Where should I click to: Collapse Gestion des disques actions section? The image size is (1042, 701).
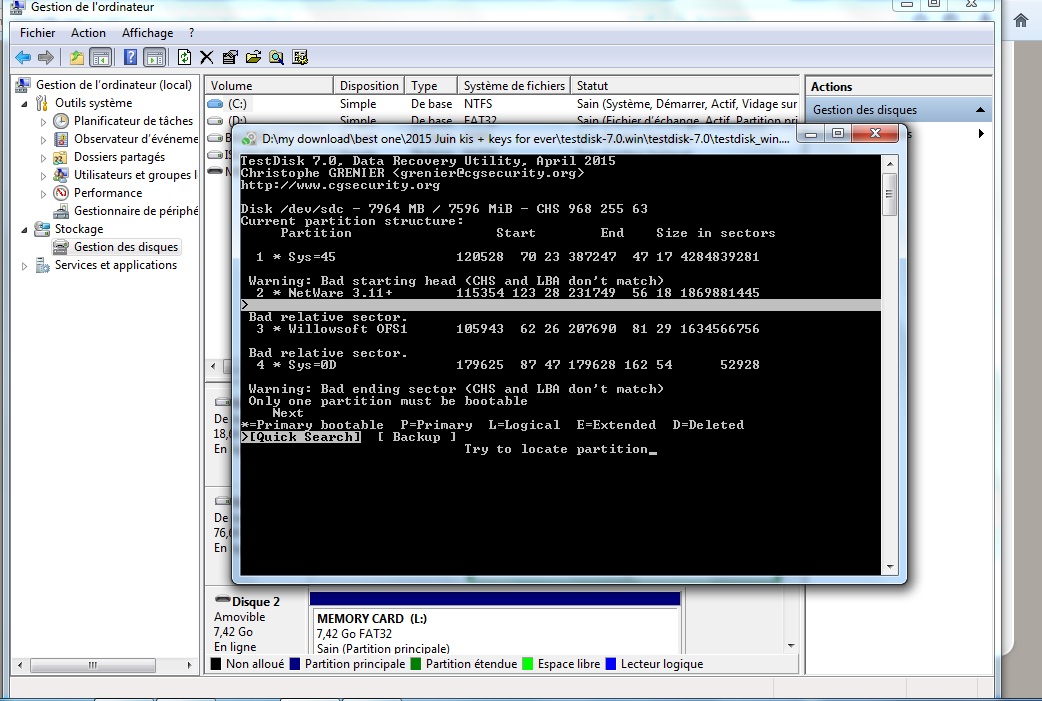coord(980,110)
